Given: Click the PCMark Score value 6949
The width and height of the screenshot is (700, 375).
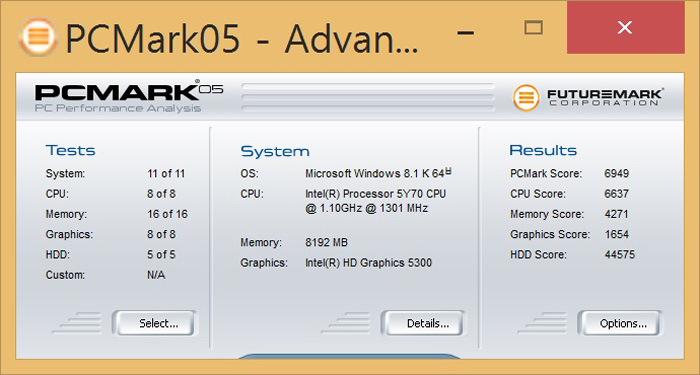Looking at the screenshot, I should pyautogui.click(x=617, y=174).
